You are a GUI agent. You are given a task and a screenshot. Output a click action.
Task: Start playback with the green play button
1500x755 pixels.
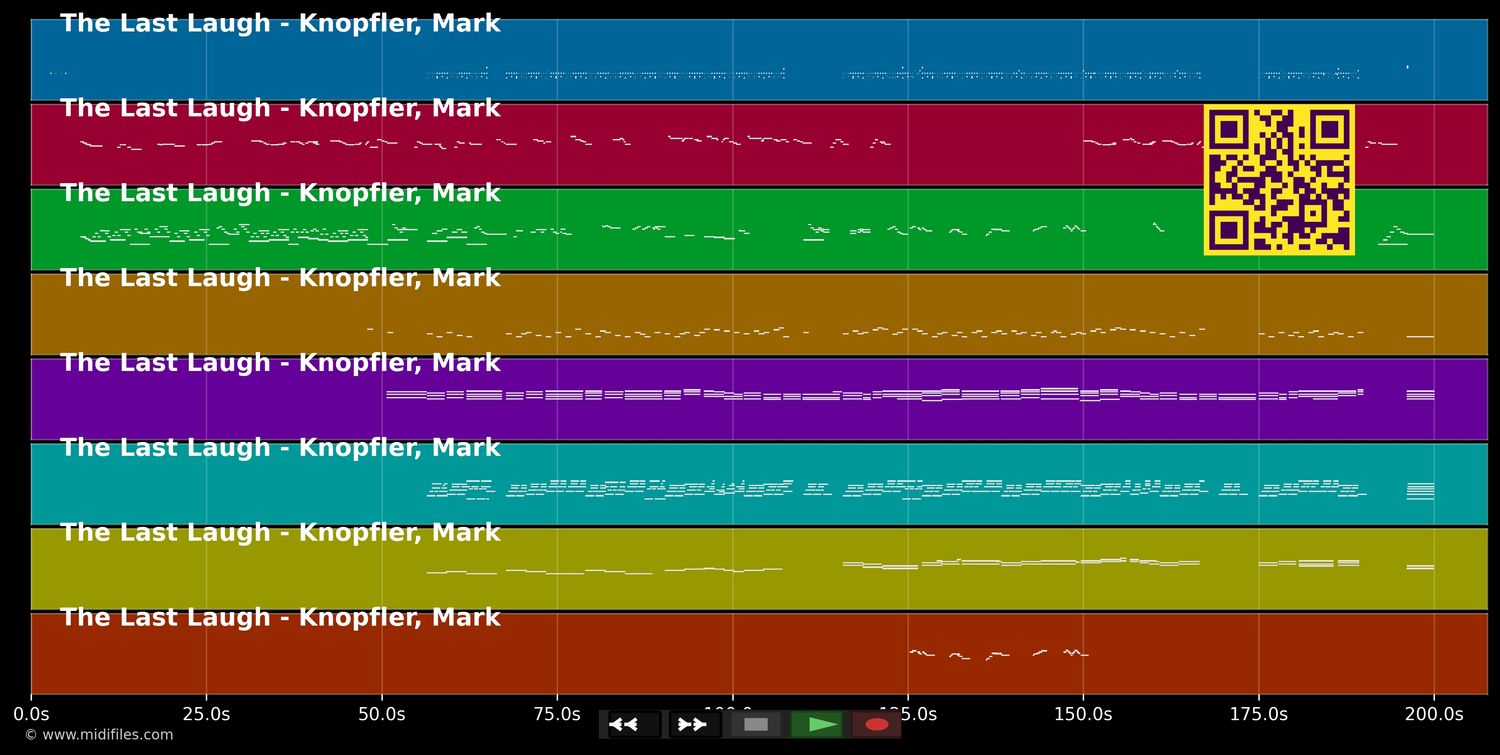816,724
